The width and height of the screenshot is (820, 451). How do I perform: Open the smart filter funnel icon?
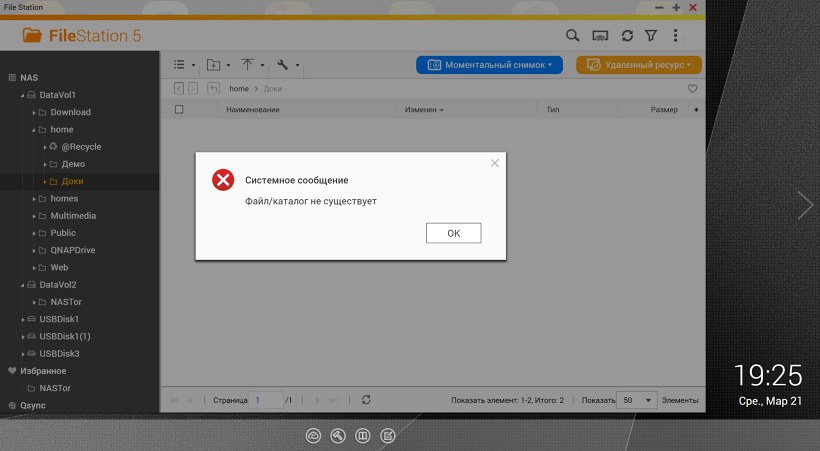click(651, 36)
